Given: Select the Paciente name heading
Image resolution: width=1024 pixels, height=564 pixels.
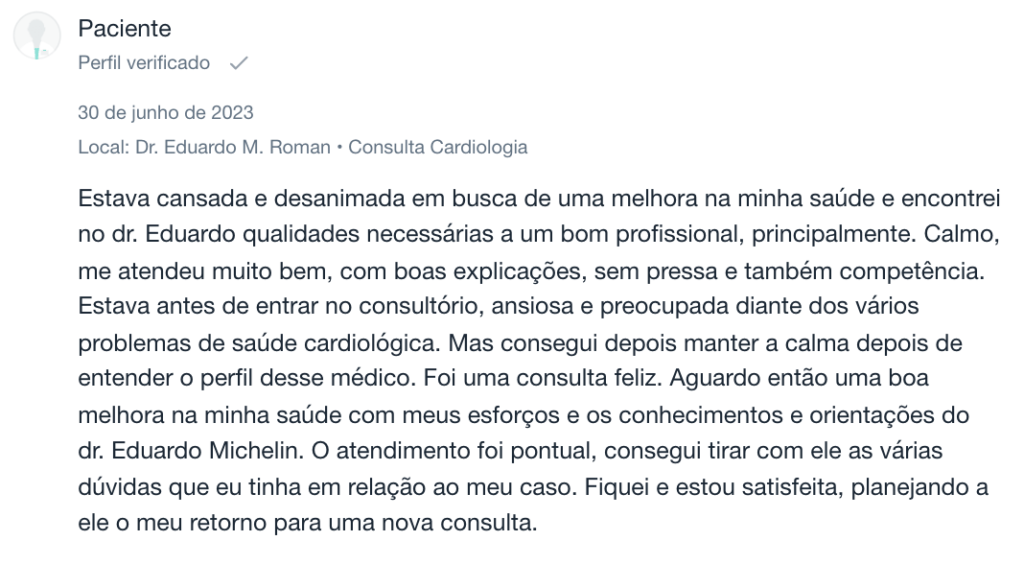Looking at the screenshot, I should click(124, 29).
